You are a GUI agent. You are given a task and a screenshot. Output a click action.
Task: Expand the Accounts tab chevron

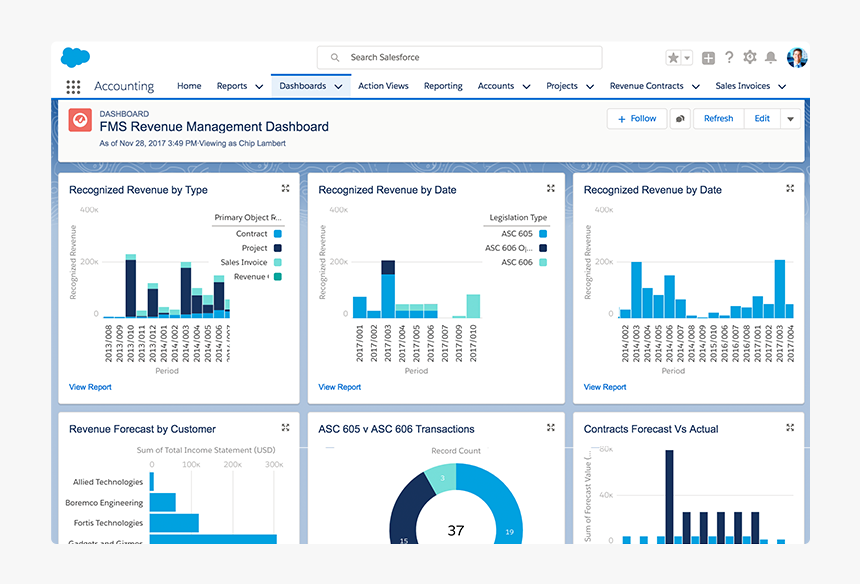527,87
